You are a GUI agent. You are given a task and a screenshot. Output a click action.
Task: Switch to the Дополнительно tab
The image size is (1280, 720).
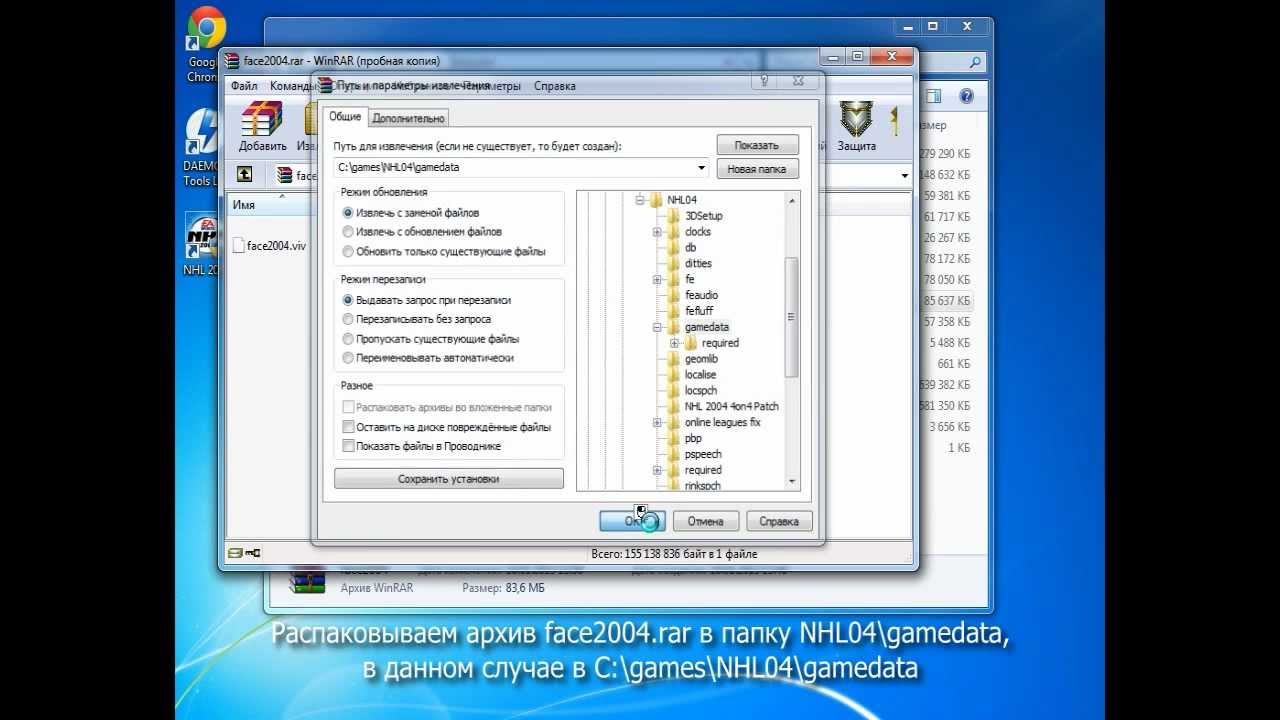pos(408,118)
